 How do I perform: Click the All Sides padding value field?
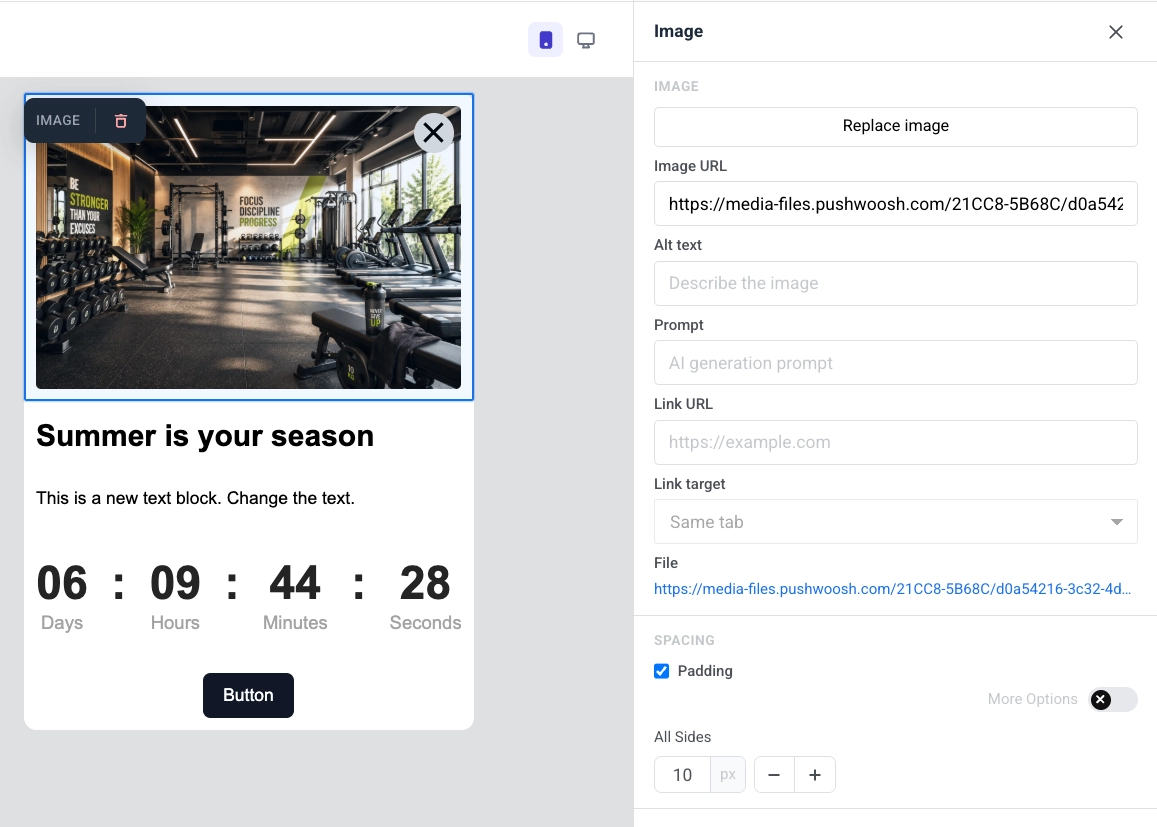coord(683,775)
